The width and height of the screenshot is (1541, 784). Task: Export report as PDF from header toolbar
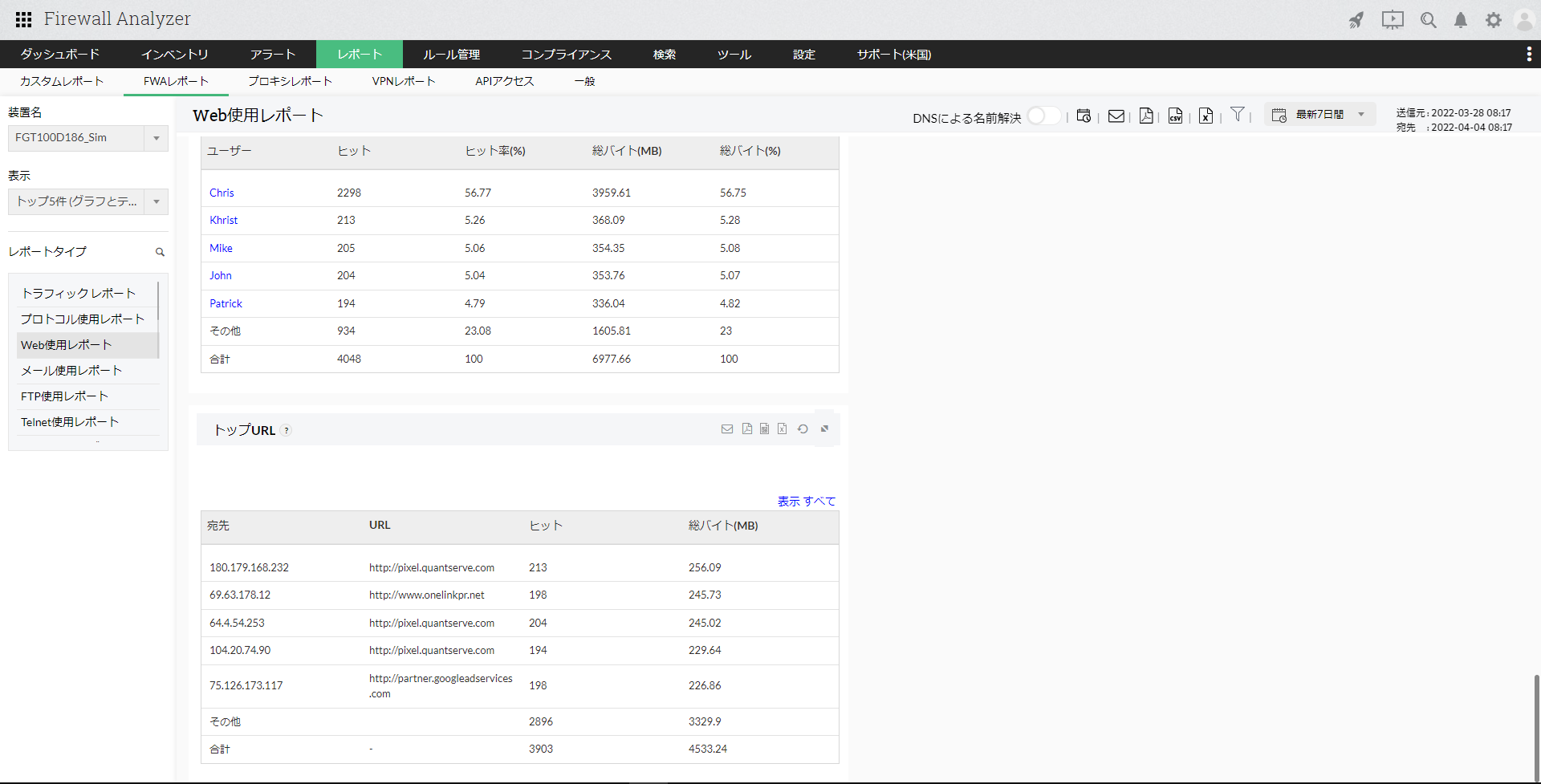(x=1146, y=116)
